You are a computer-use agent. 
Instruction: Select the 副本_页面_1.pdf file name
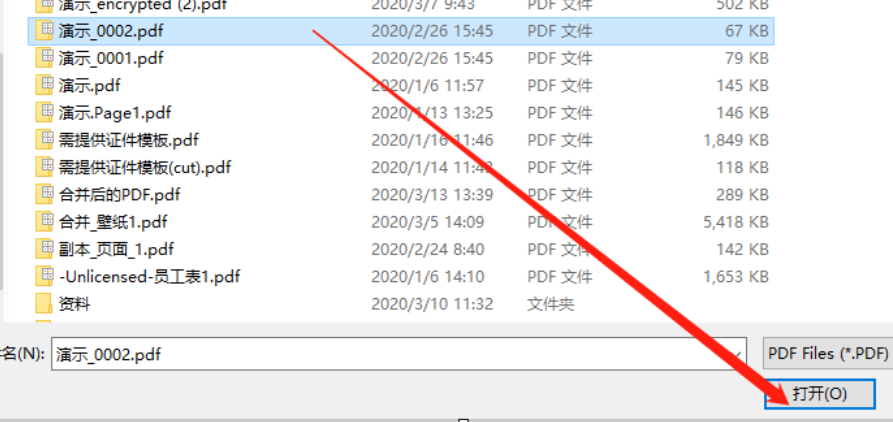point(116,249)
